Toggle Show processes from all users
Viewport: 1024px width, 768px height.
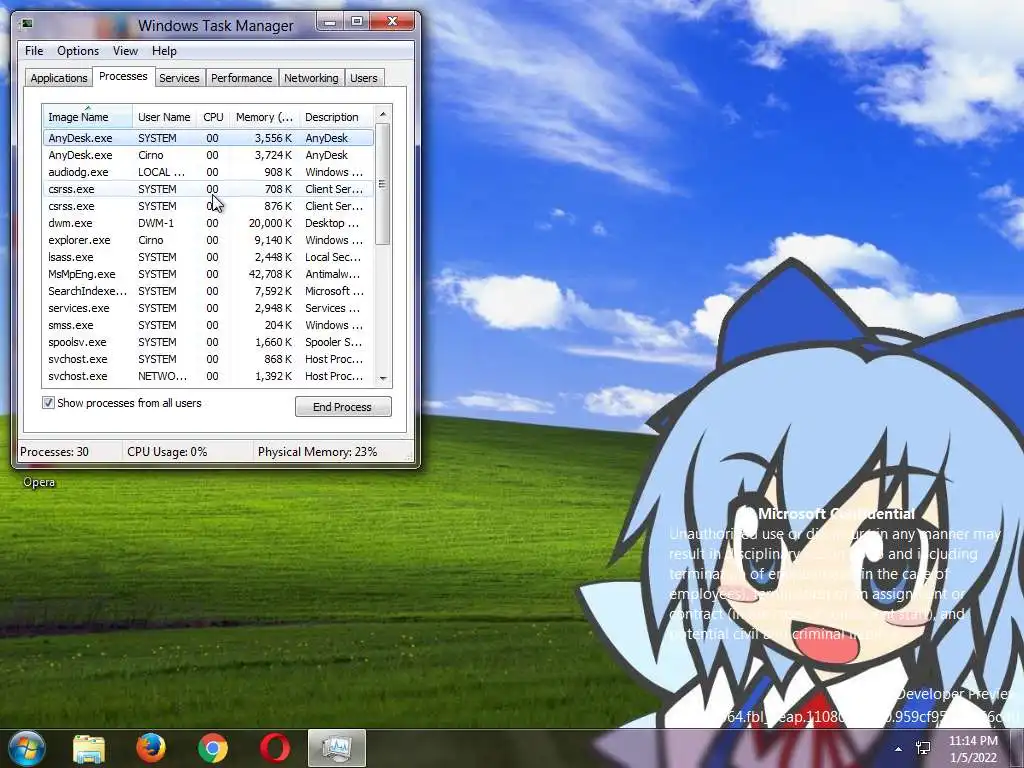[48, 403]
